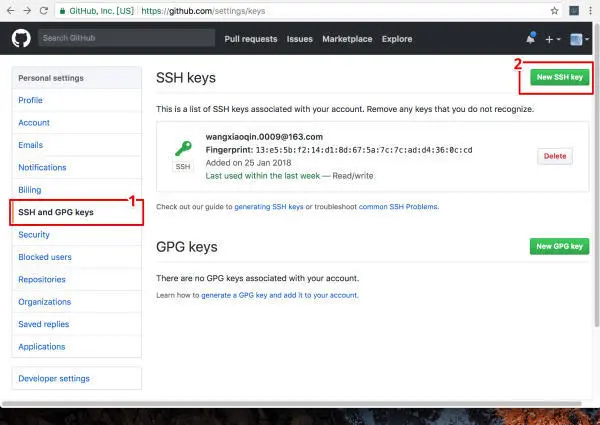Viewport: 600px width, 425px height.
Task: Open notifications bell icon
Action: point(531,38)
